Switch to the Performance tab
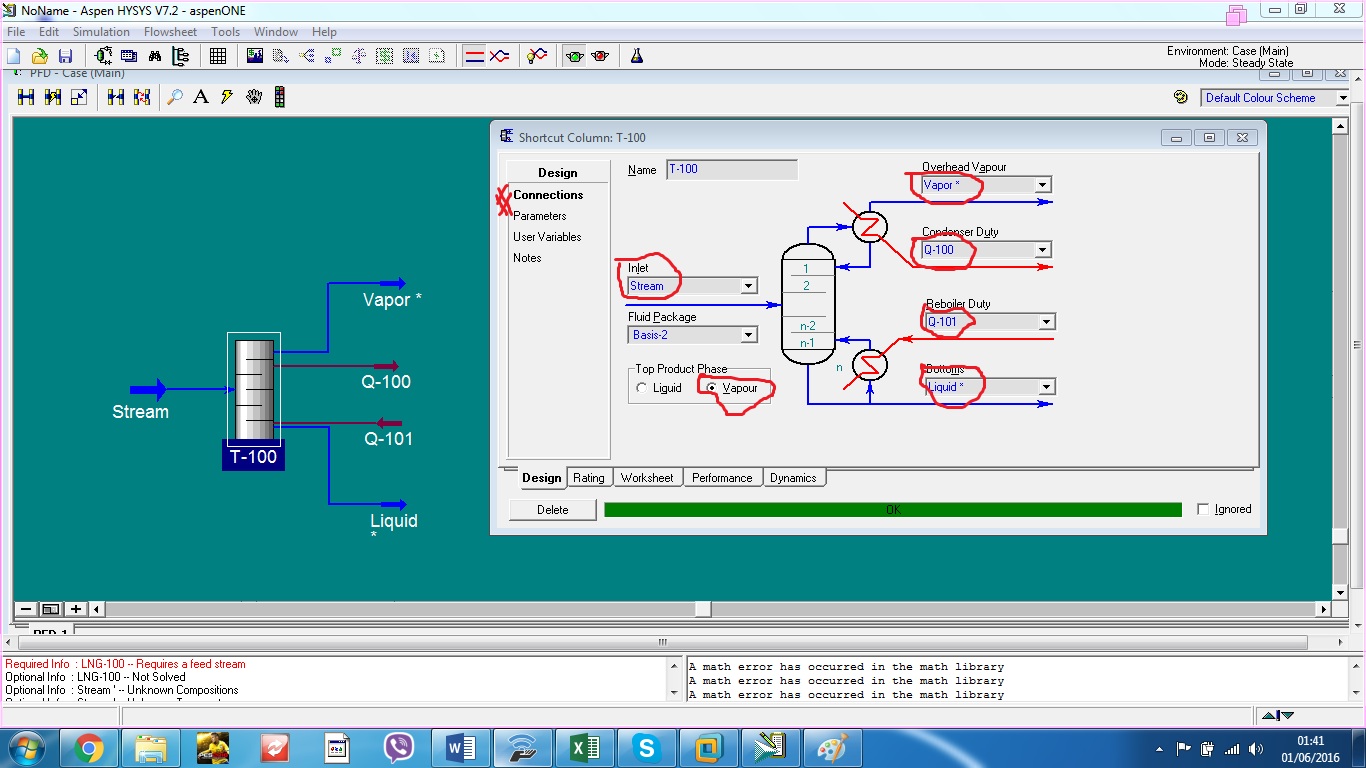Screen dimensions: 1366x768 click(x=722, y=478)
